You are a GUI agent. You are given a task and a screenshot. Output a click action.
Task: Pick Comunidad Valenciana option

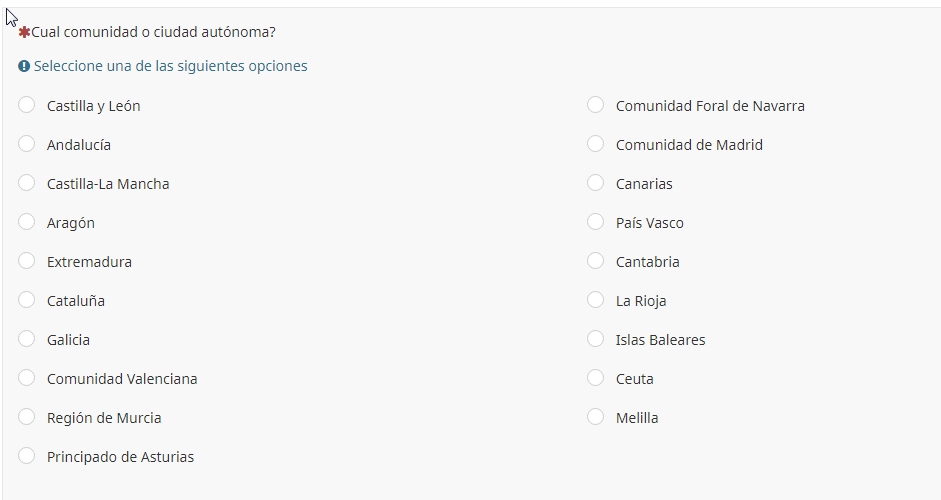point(27,378)
